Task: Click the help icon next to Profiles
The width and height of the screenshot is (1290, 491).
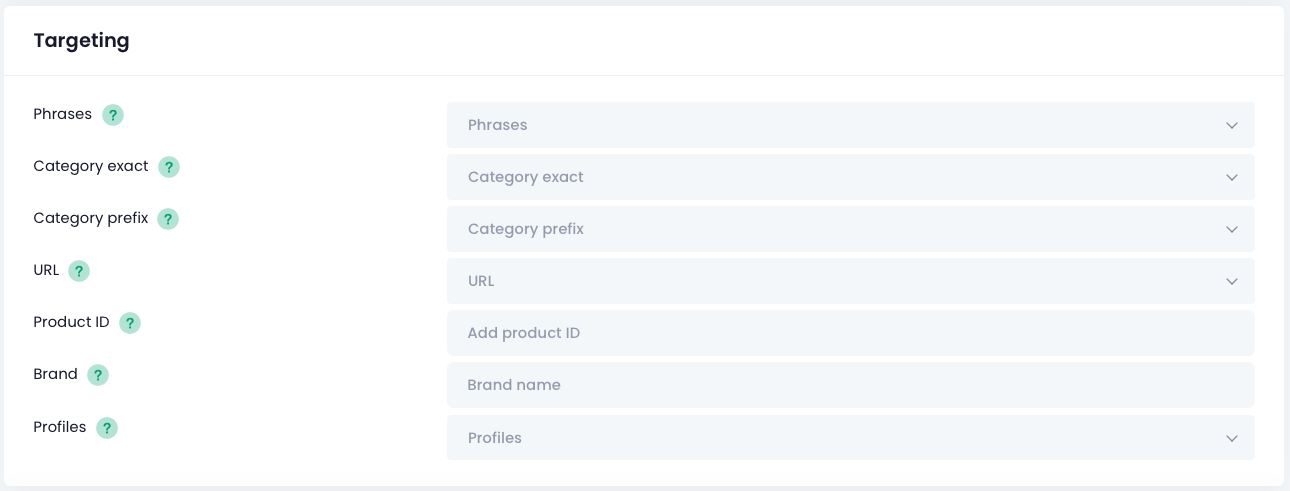Action: 106,428
